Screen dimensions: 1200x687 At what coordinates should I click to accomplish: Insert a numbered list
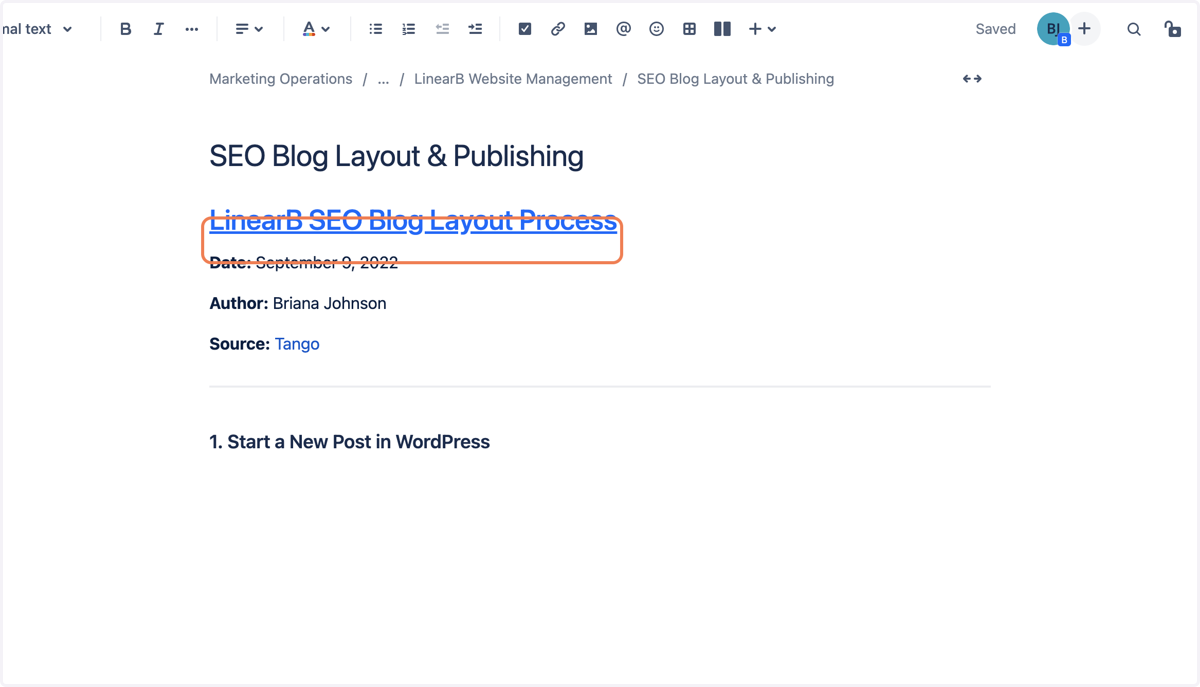[x=409, y=29]
